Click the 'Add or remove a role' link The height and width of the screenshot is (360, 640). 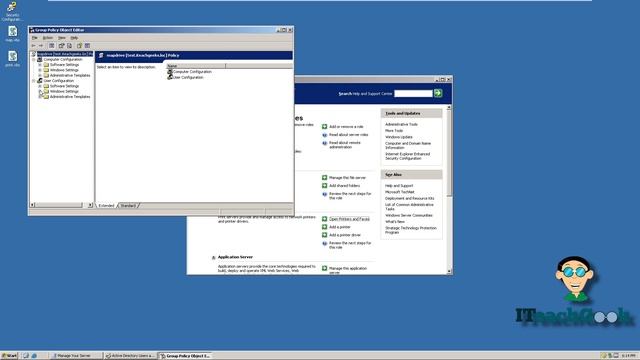pyautogui.click(x=346, y=127)
